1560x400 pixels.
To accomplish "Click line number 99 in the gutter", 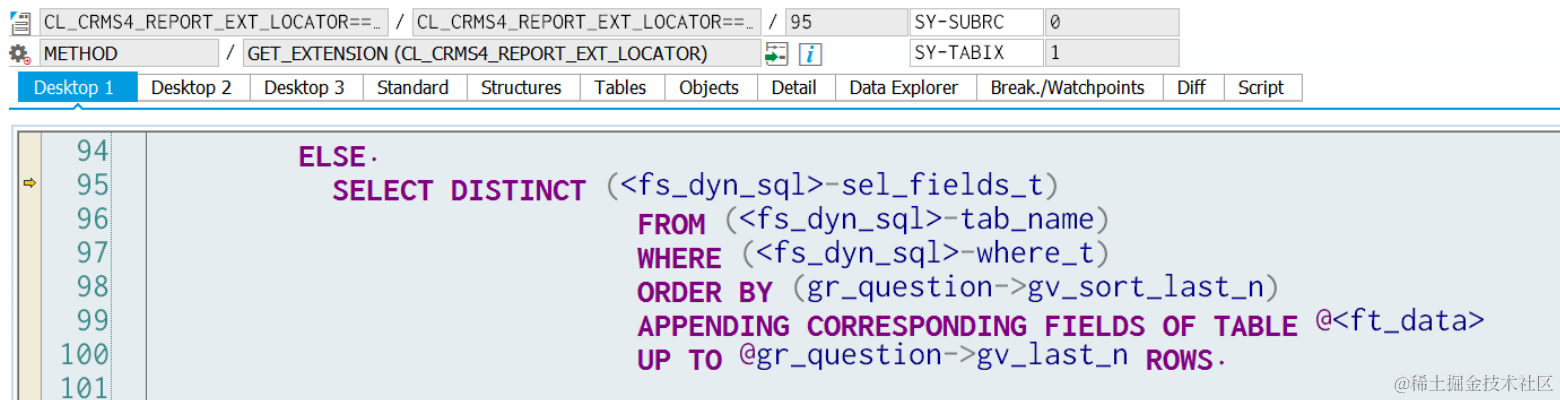I will pyautogui.click(x=92, y=321).
